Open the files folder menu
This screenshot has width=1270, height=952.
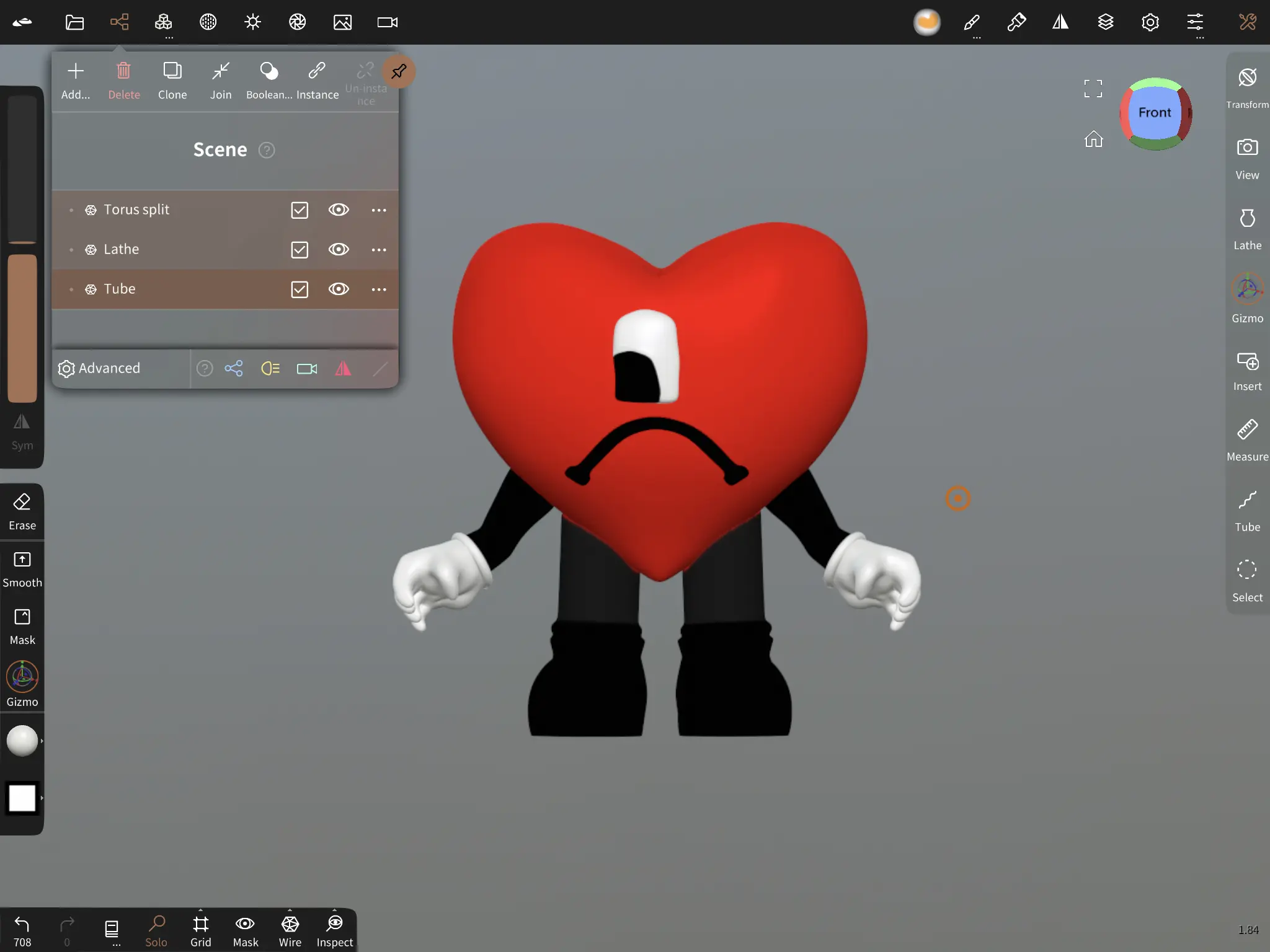[x=74, y=22]
